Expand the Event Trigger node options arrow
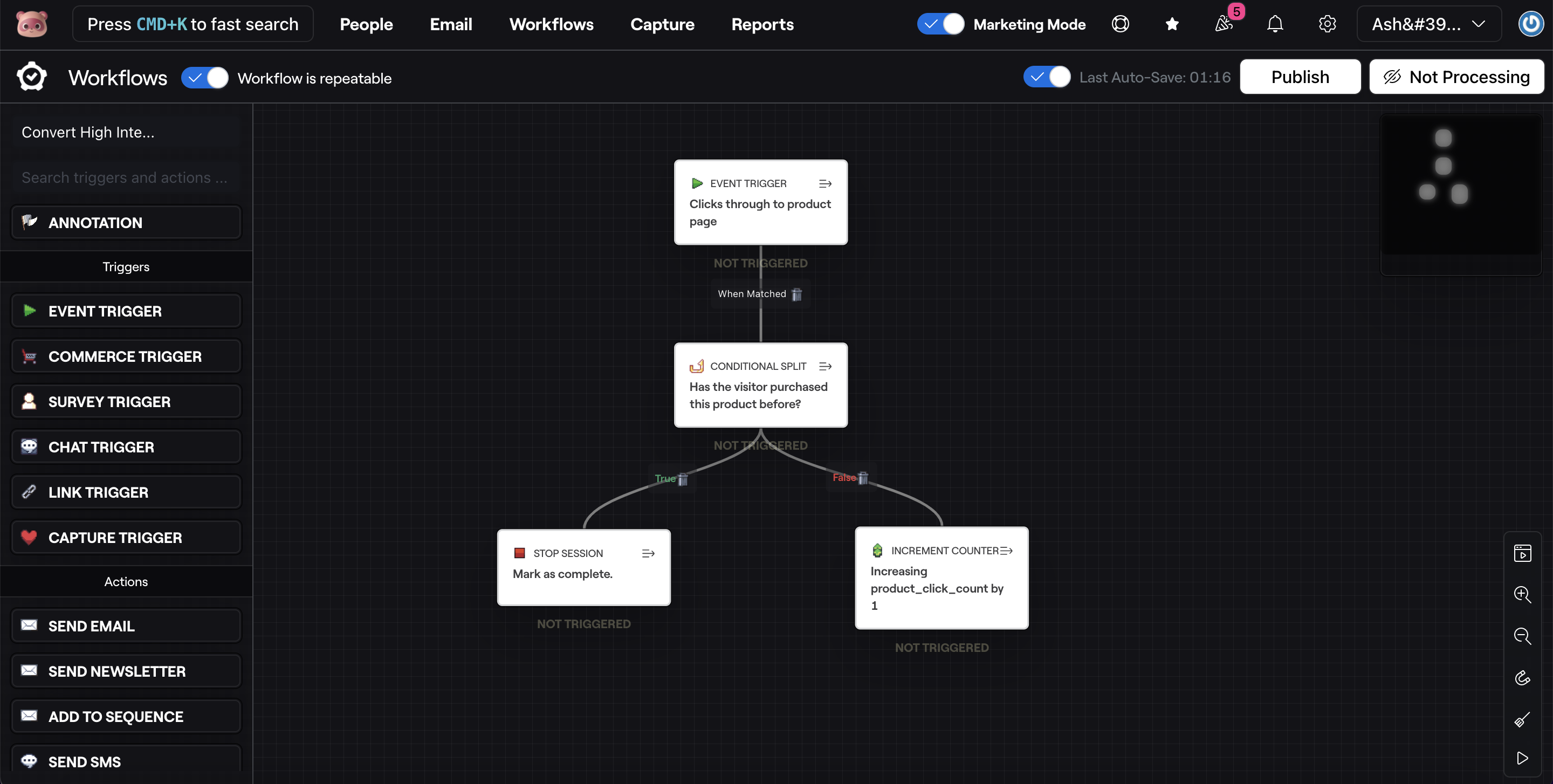The width and height of the screenshot is (1553, 784). pos(824,184)
